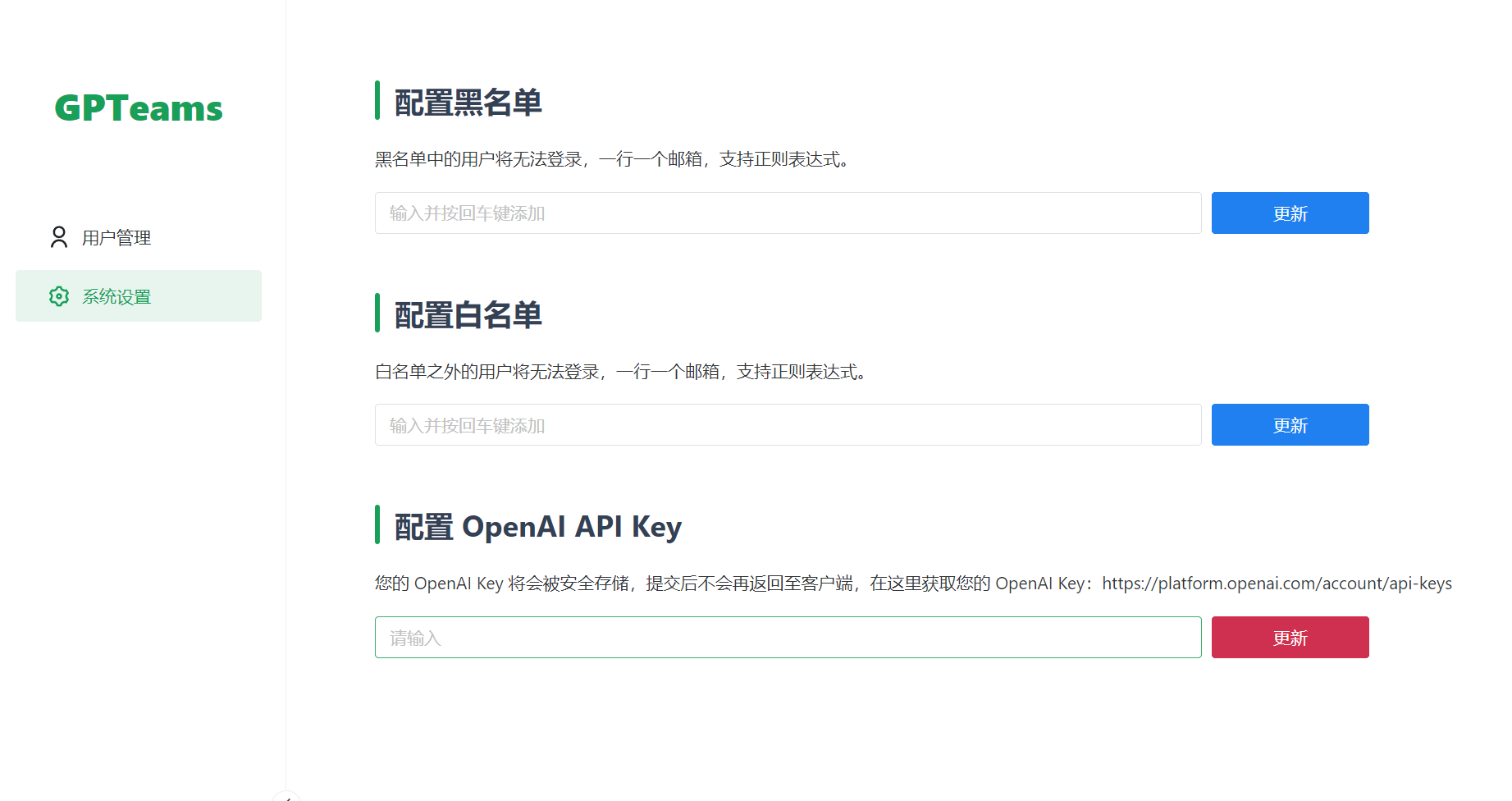This screenshot has width=1512, height=801.
Task: Click the whitelist description text 白名单之外的用户将无法登录
Action: pos(487,372)
